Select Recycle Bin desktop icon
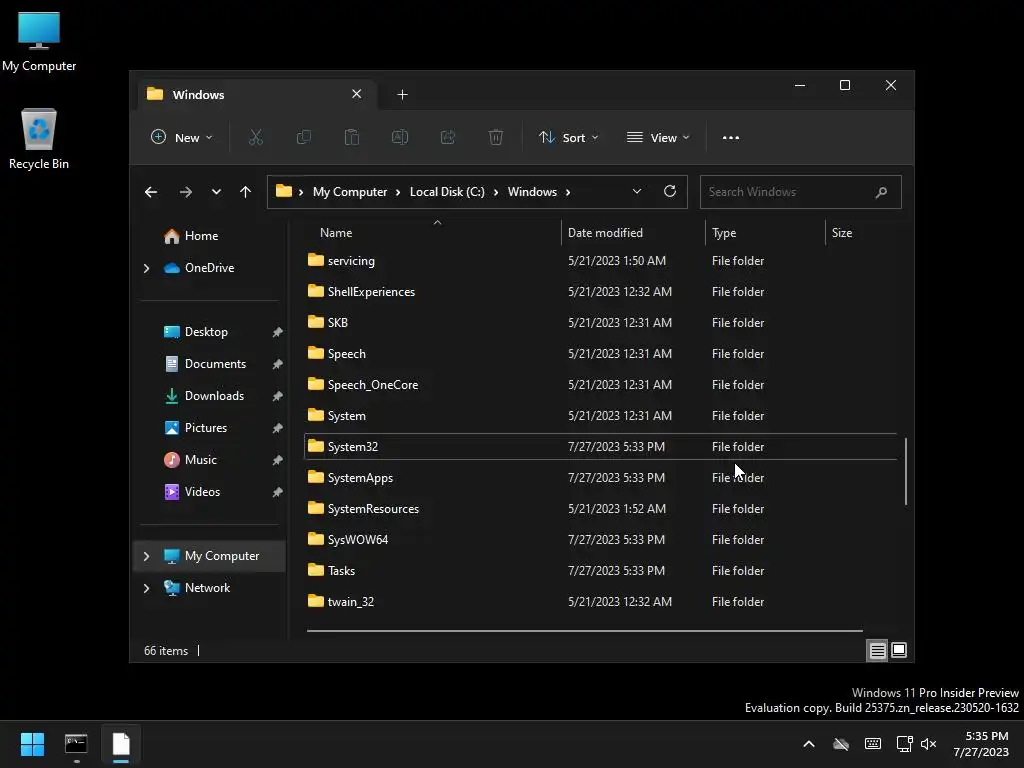1024x768 pixels. (x=39, y=139)
